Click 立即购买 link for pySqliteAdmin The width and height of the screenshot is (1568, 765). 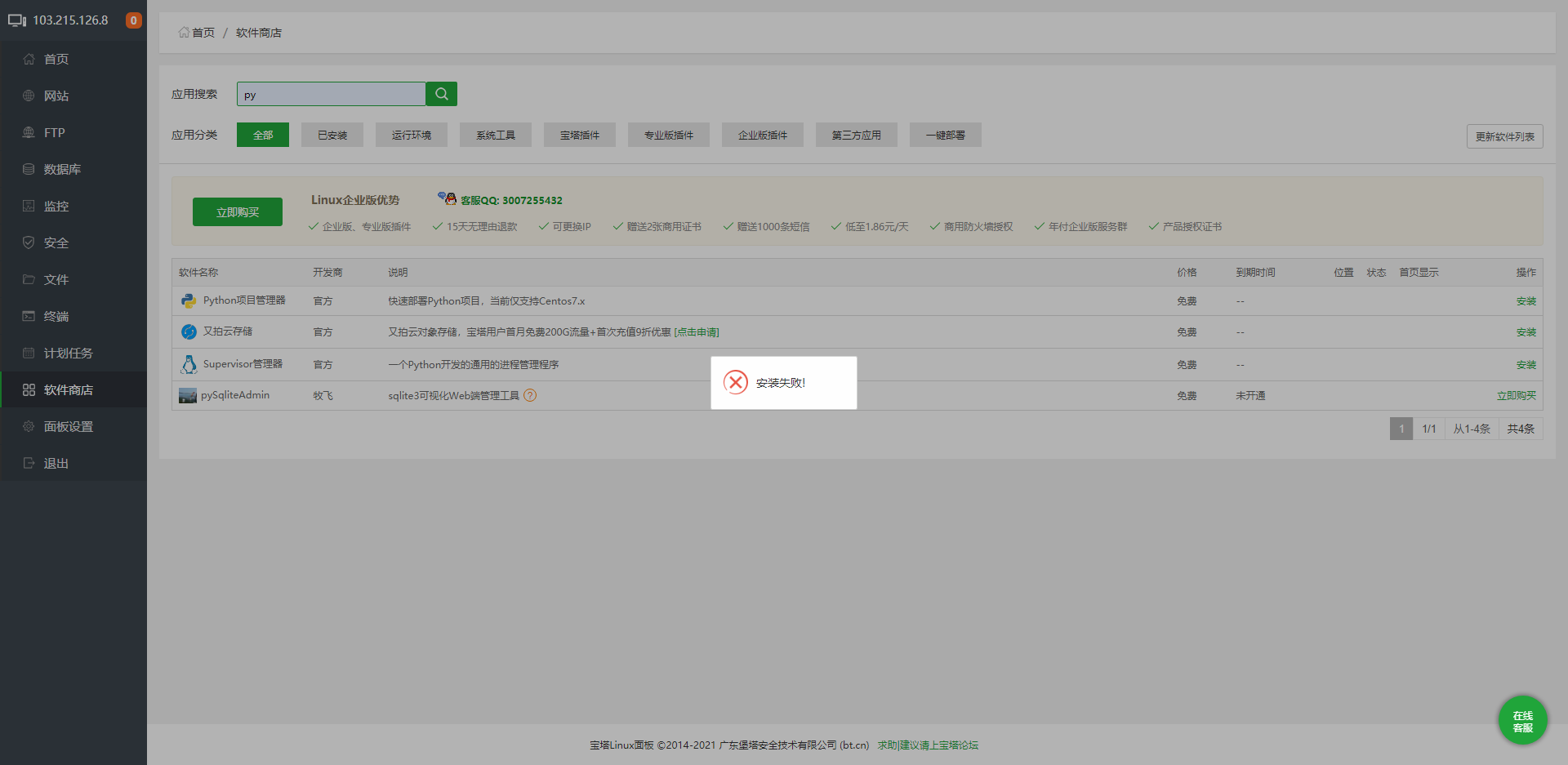coord(1517,396)
